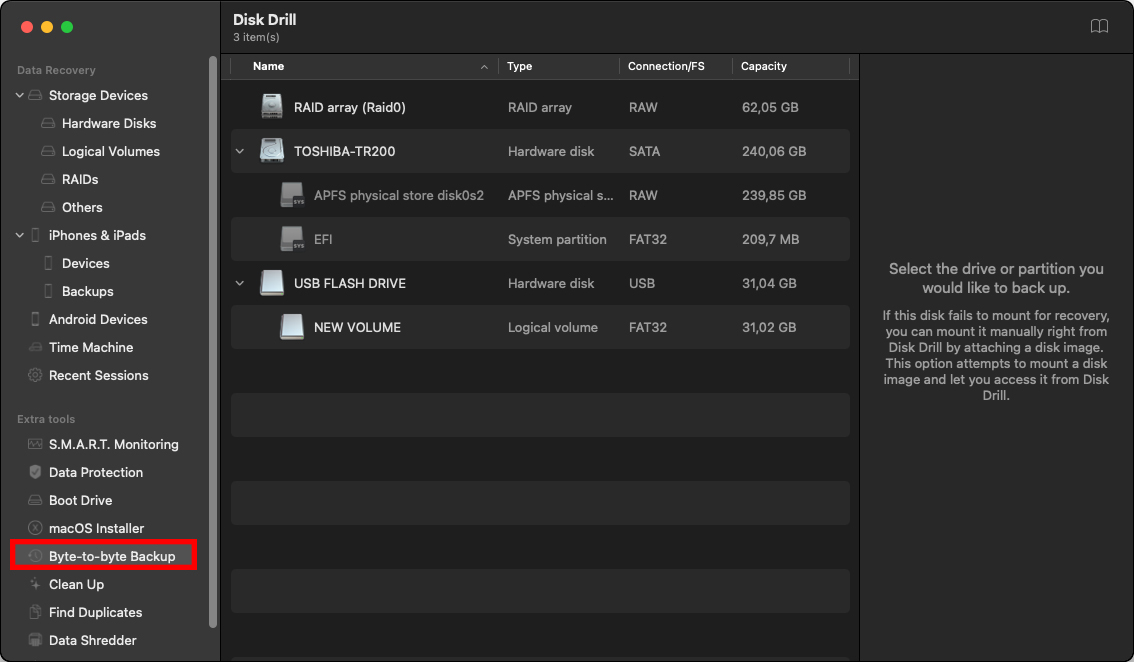
Task: Click the Others drive icon
Action: [x=48, y=207]
